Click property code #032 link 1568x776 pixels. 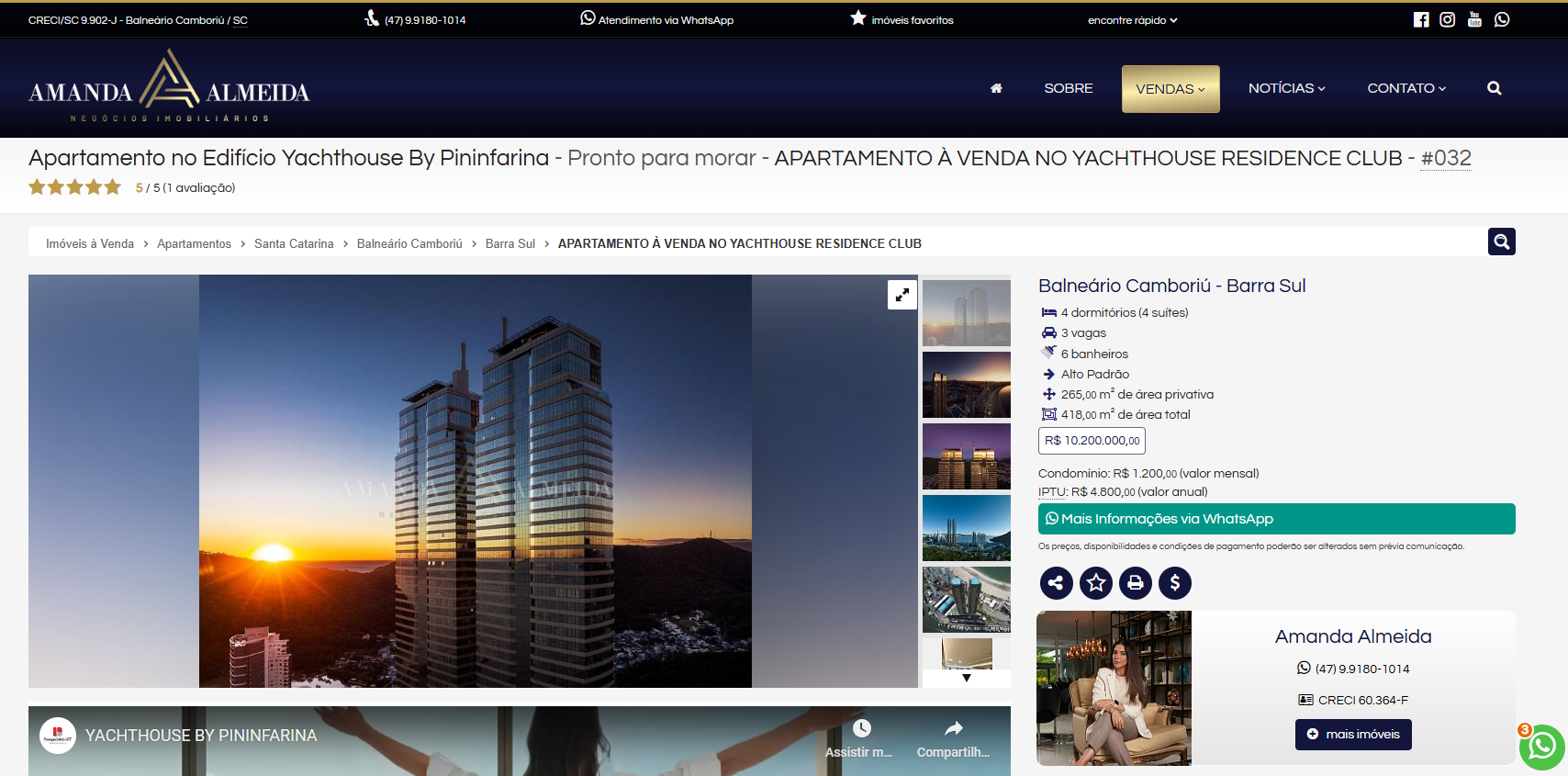1446,158
